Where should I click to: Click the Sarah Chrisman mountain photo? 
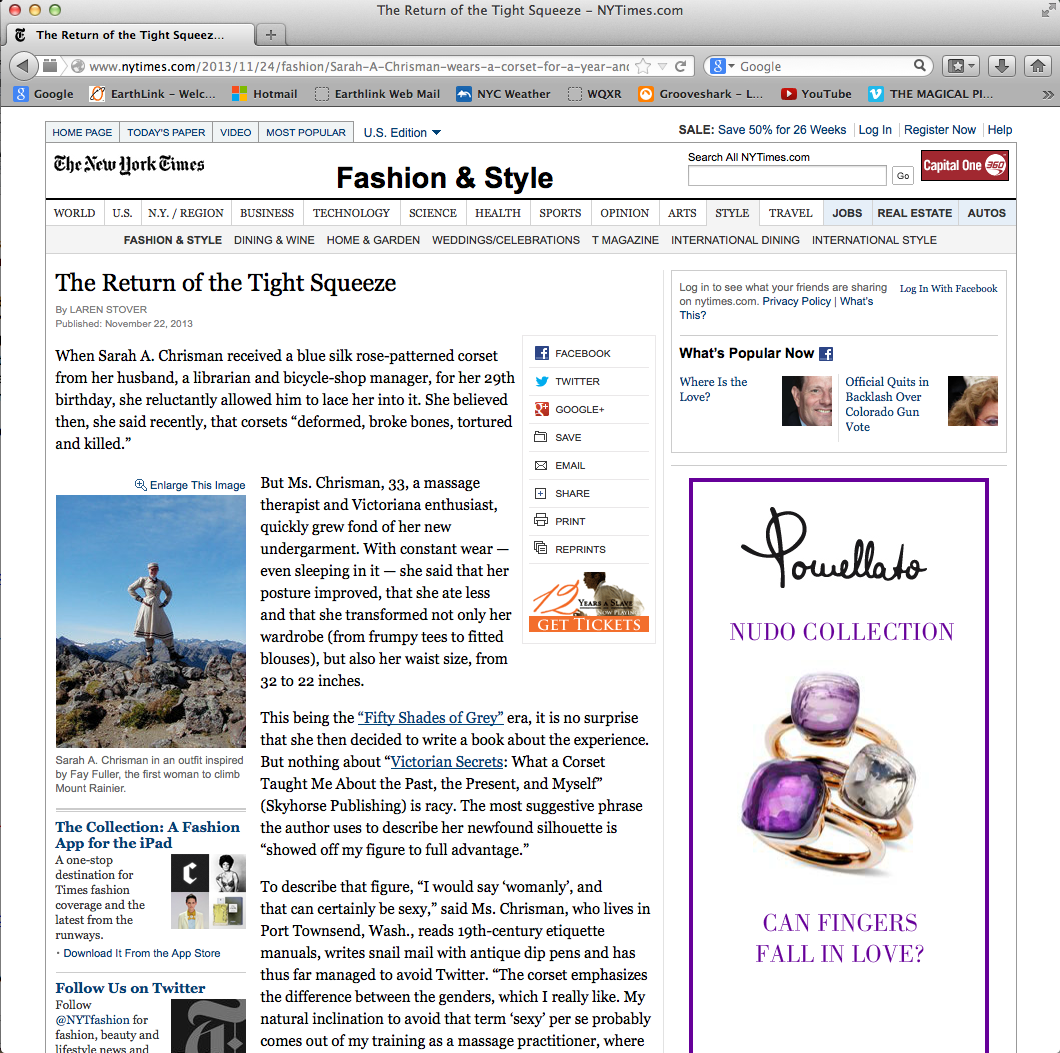151,621
